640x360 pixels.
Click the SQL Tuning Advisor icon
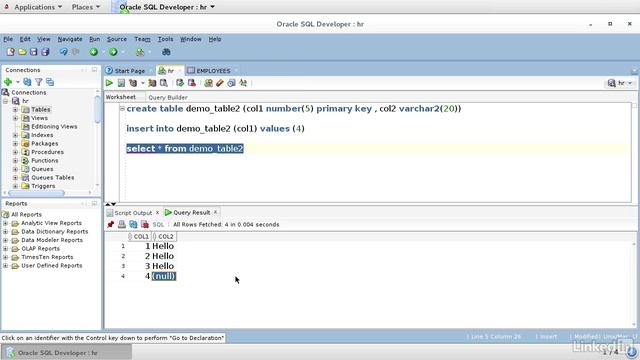tap(164, 83)
